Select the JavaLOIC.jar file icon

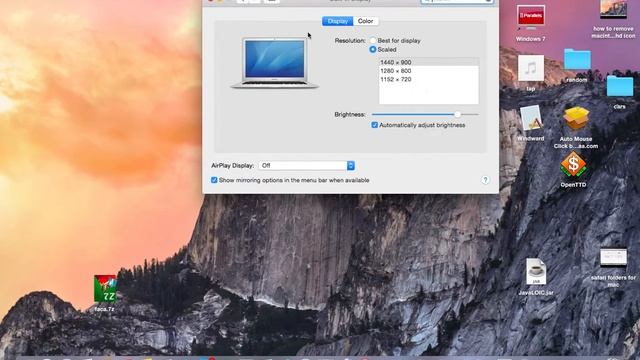point(536,271)
